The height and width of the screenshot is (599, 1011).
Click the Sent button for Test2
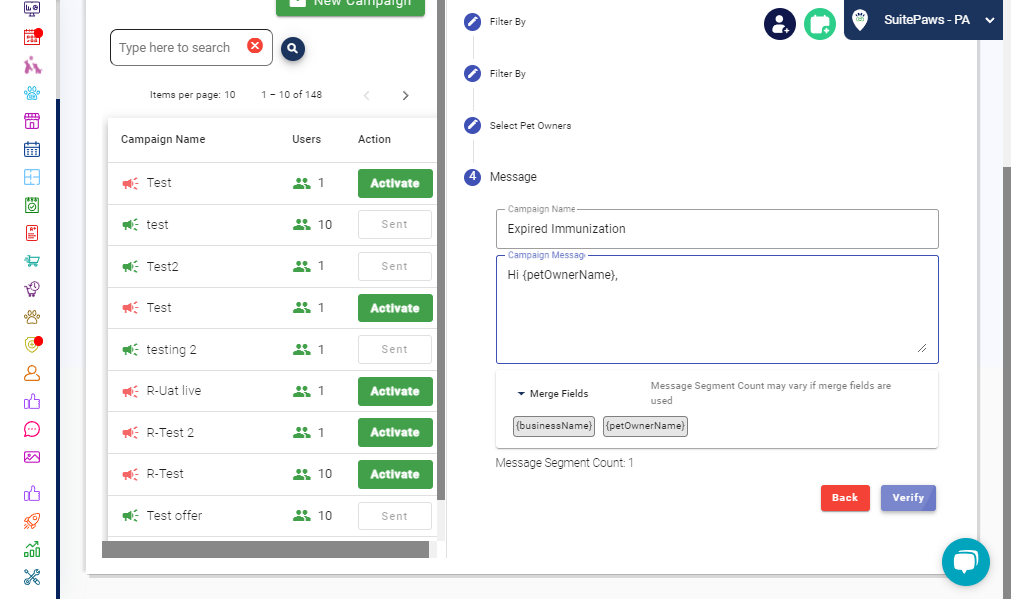[x=395, y=266]
